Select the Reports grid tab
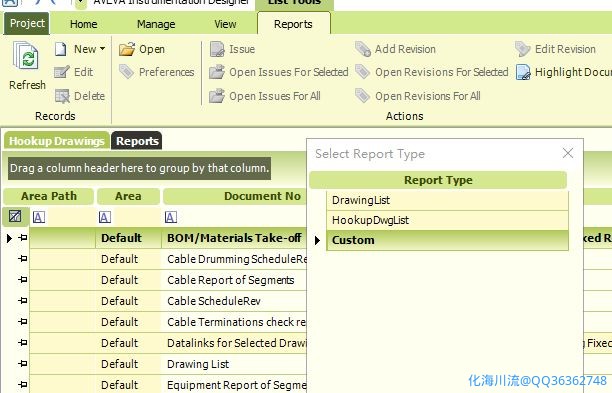This screenshot has height=393, width=612. coord(137,140)
